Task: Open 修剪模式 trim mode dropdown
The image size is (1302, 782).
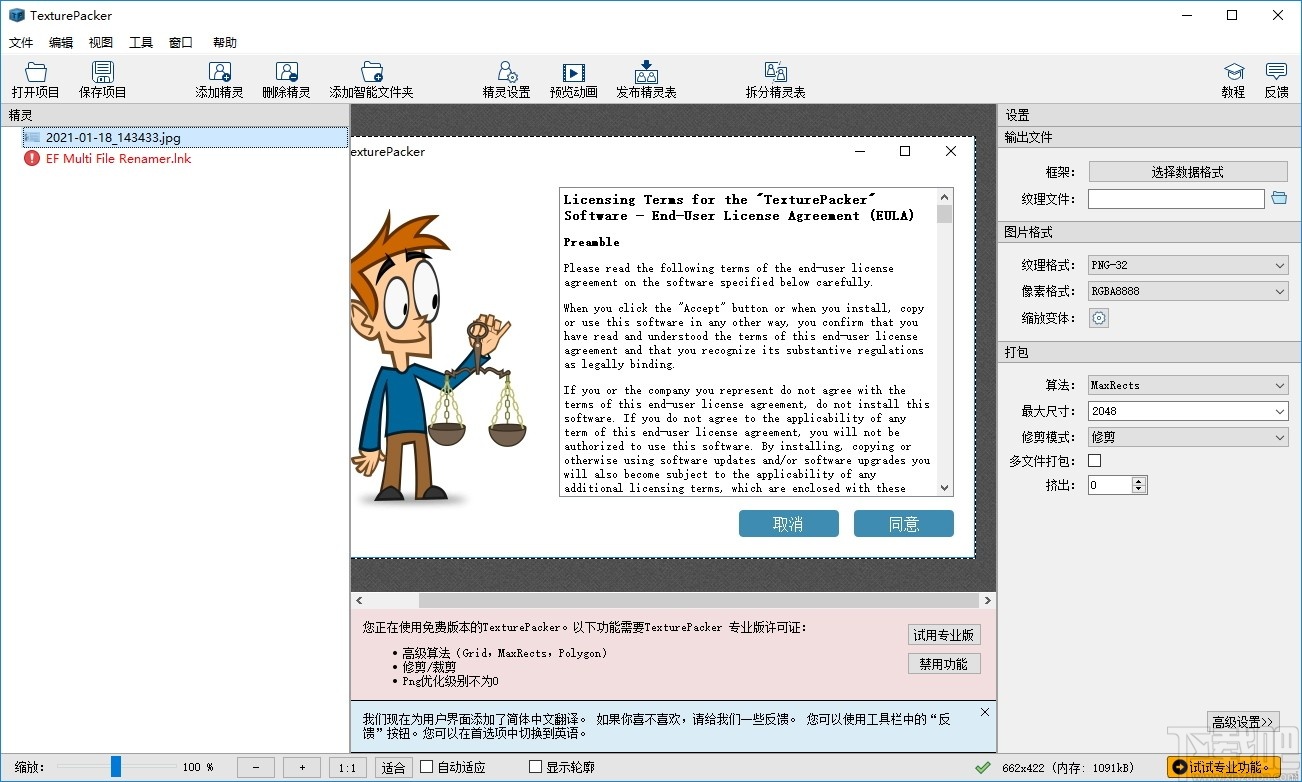Action: coord(1188,437)
